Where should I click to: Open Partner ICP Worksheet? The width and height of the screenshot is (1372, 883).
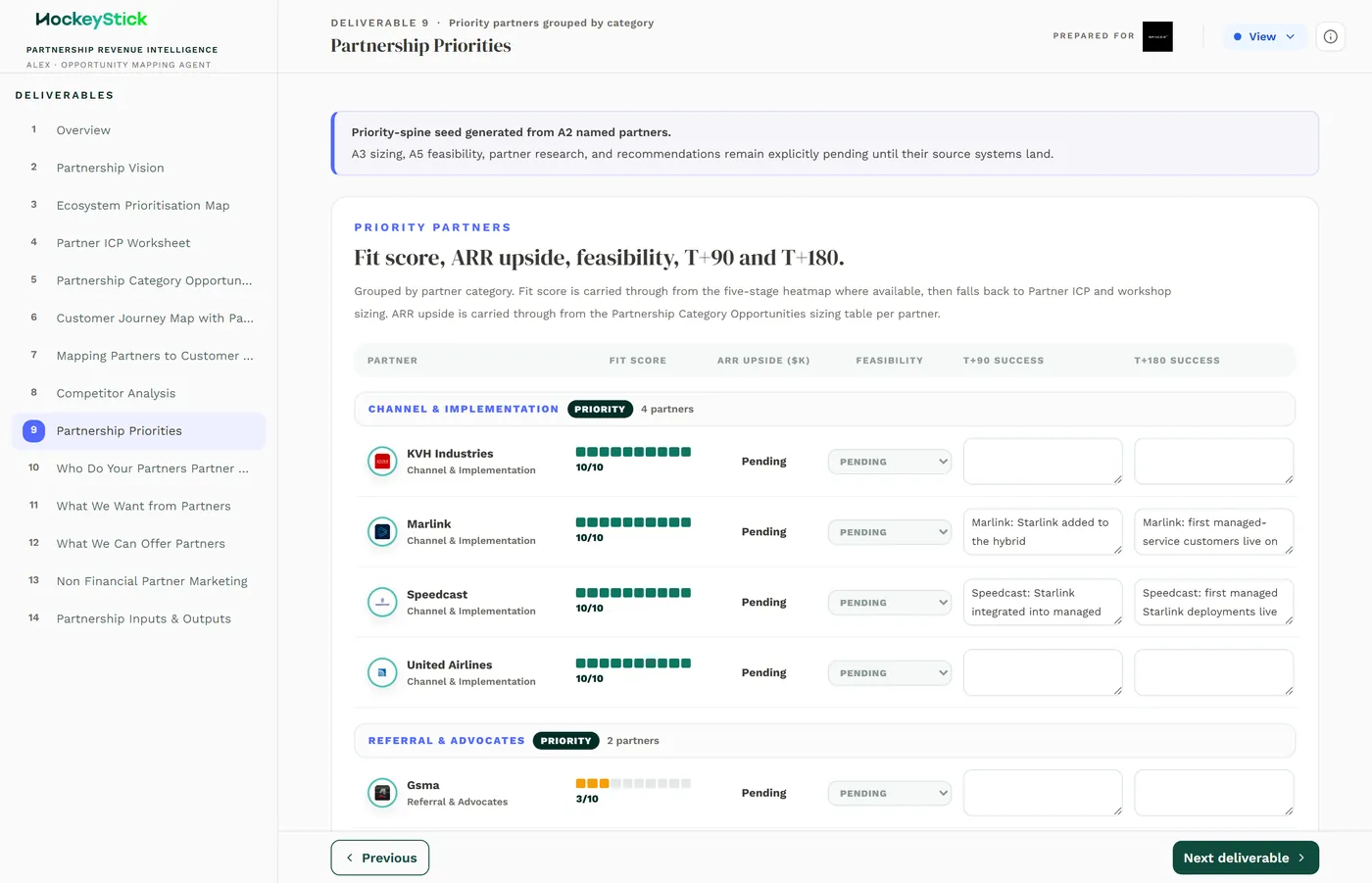[x=138, y=243]
